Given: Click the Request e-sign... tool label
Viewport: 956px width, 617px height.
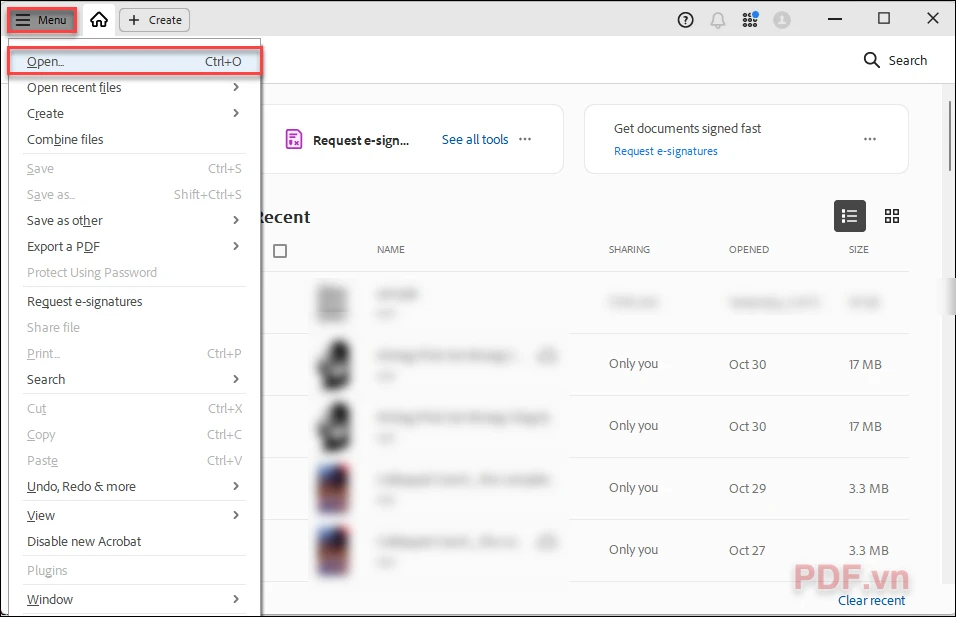Looking at the screenshot, I should (361, 141).
